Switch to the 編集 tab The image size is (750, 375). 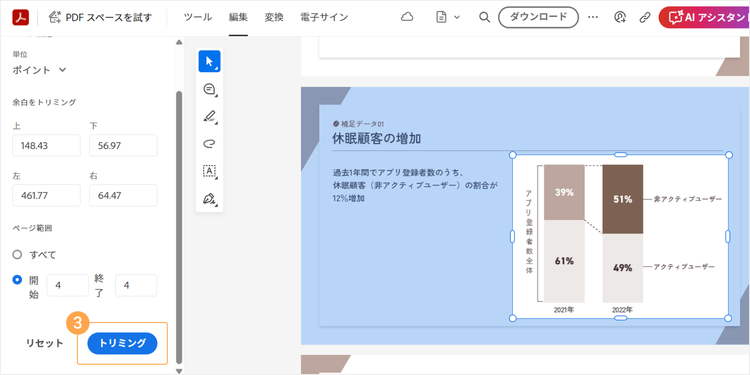point(238,18)
